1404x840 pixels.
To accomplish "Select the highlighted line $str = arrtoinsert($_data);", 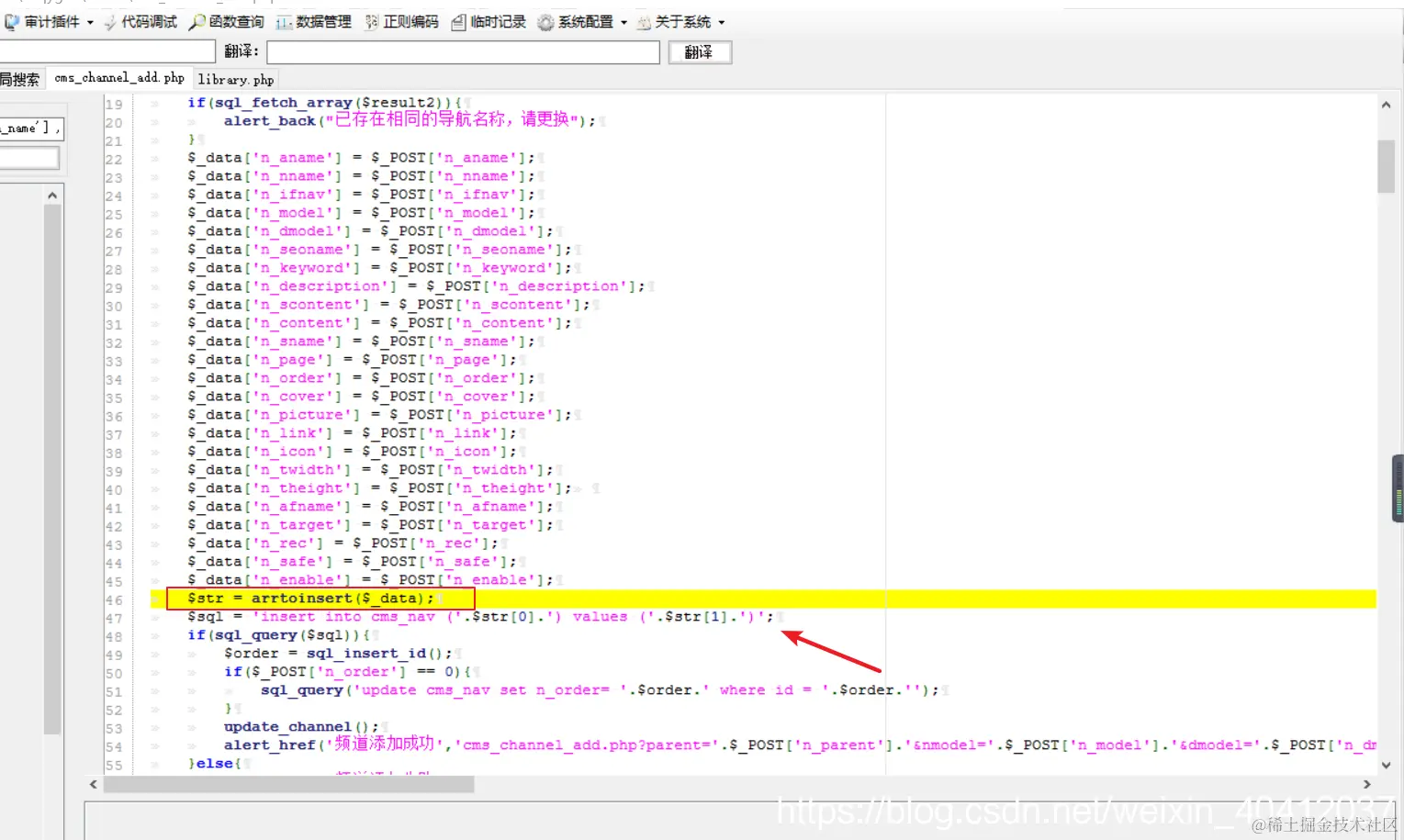I will click(310, 599).
